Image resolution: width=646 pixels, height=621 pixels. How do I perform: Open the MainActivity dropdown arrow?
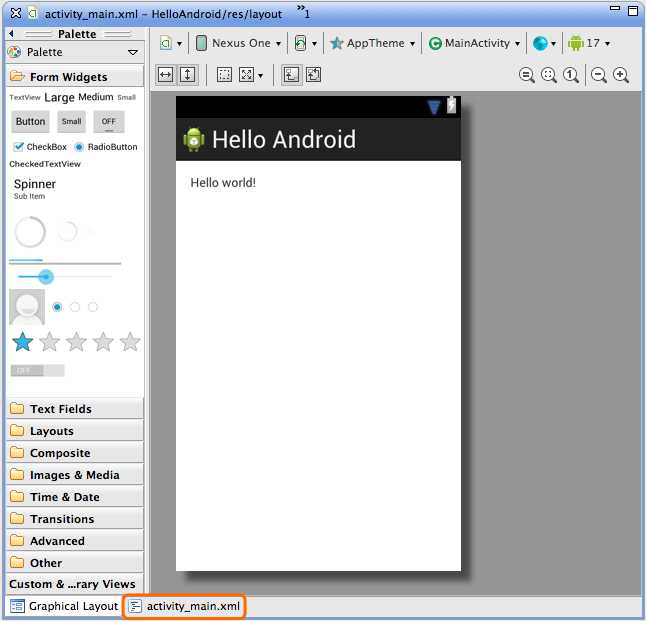click(x=517, y=44)
